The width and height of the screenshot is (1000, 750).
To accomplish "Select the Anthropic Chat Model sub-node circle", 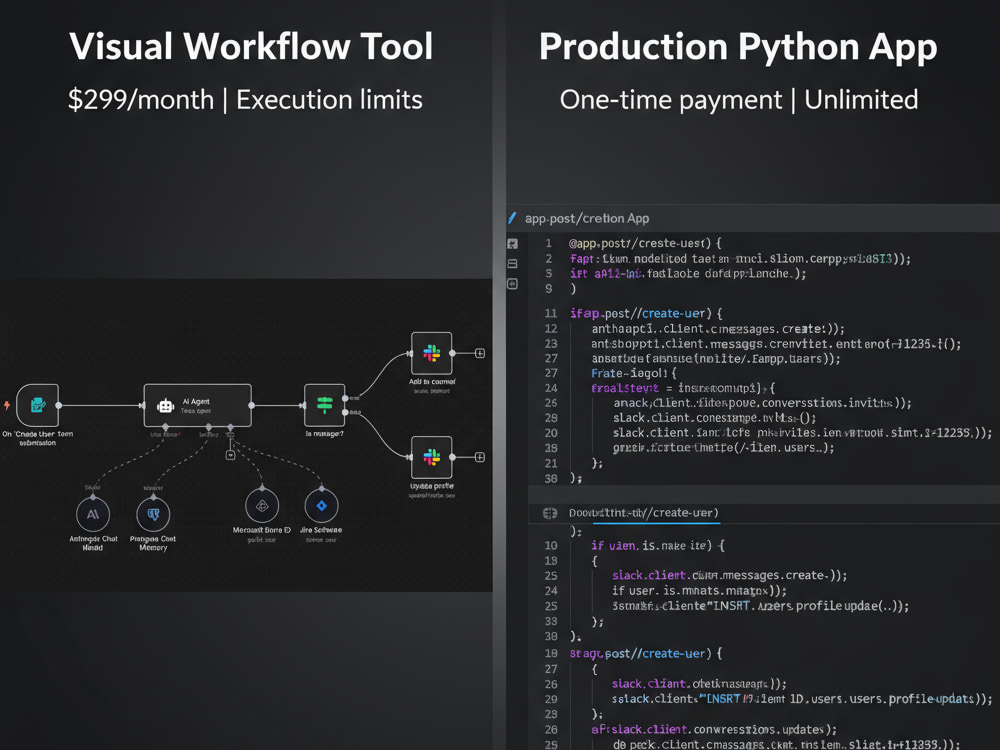I will [x=93, y=514].
